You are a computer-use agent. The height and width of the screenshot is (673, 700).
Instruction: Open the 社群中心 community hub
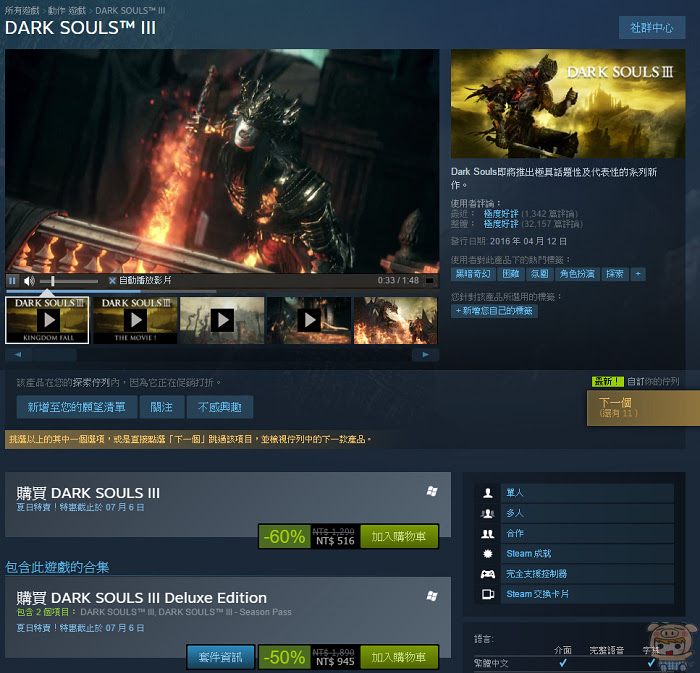(x=652, y=28)
